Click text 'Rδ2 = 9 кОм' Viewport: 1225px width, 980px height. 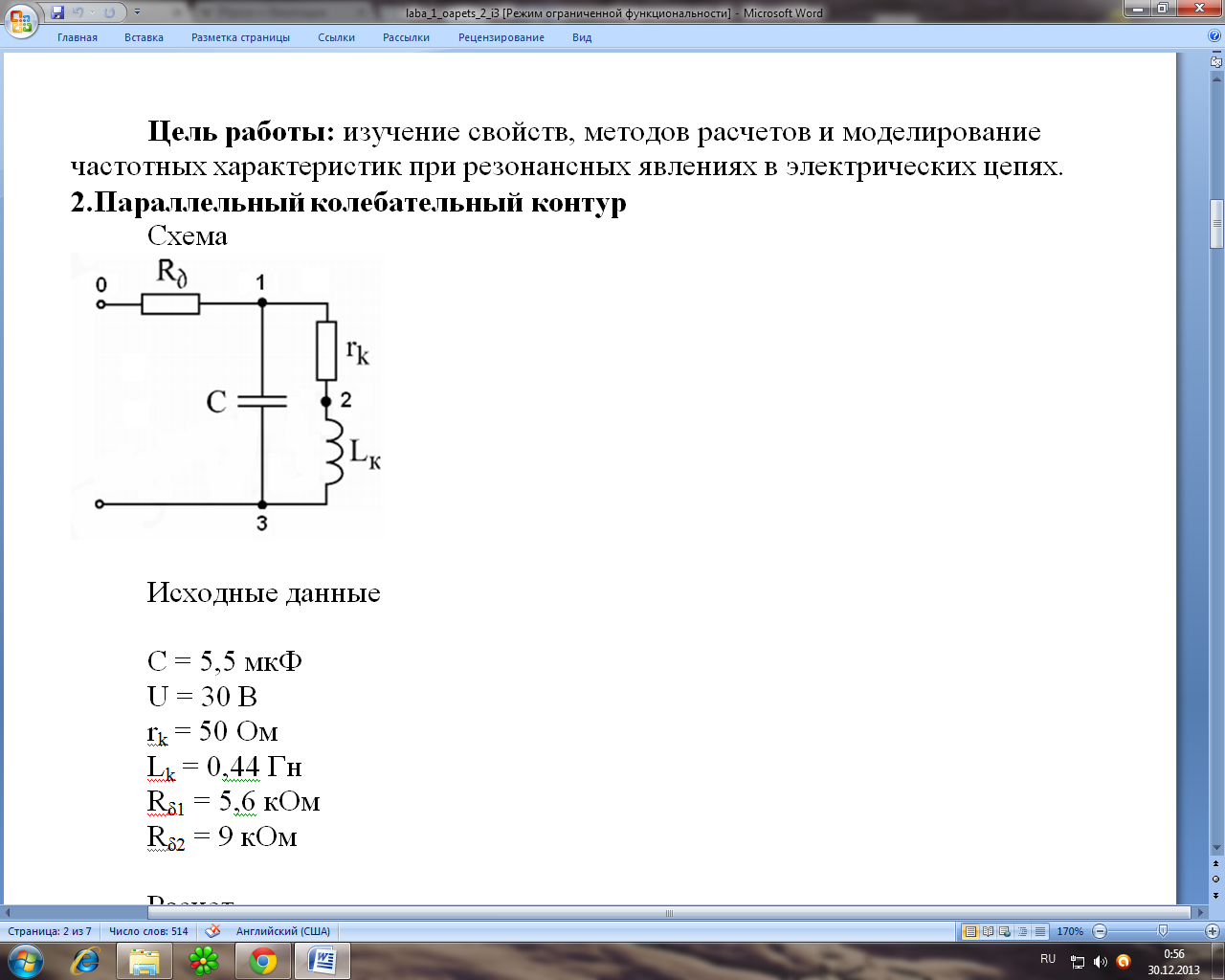pyautogui.click(x=222, y=837)
